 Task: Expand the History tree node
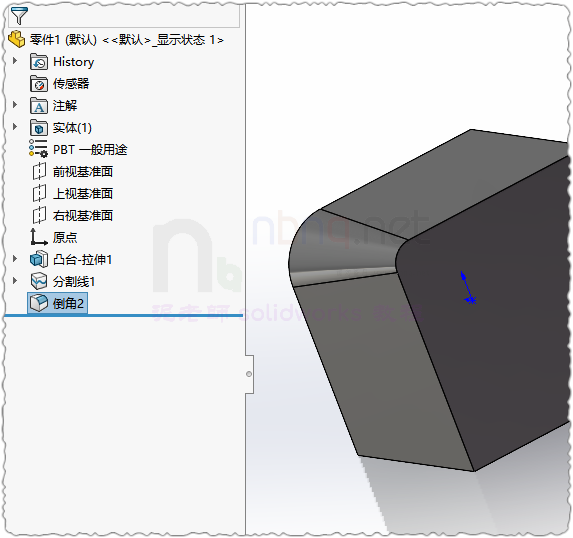point(15,61)
